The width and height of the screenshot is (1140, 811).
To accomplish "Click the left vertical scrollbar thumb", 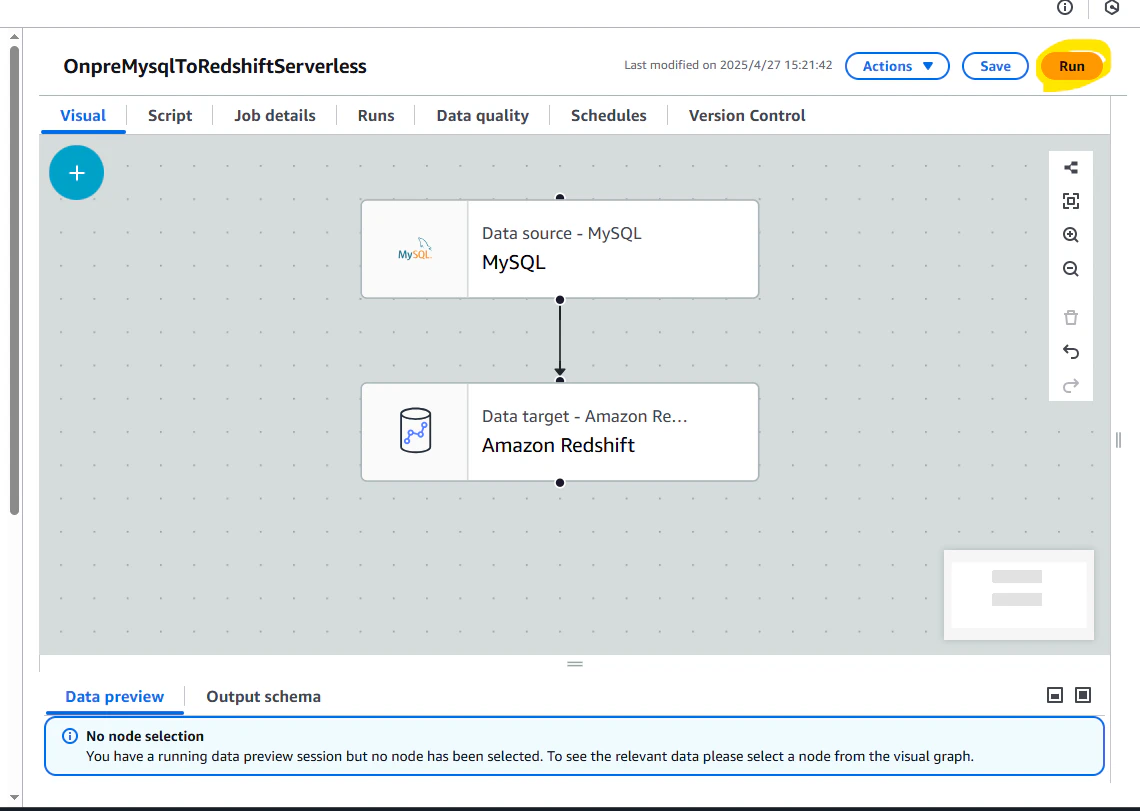I will (x=15, y=280).
